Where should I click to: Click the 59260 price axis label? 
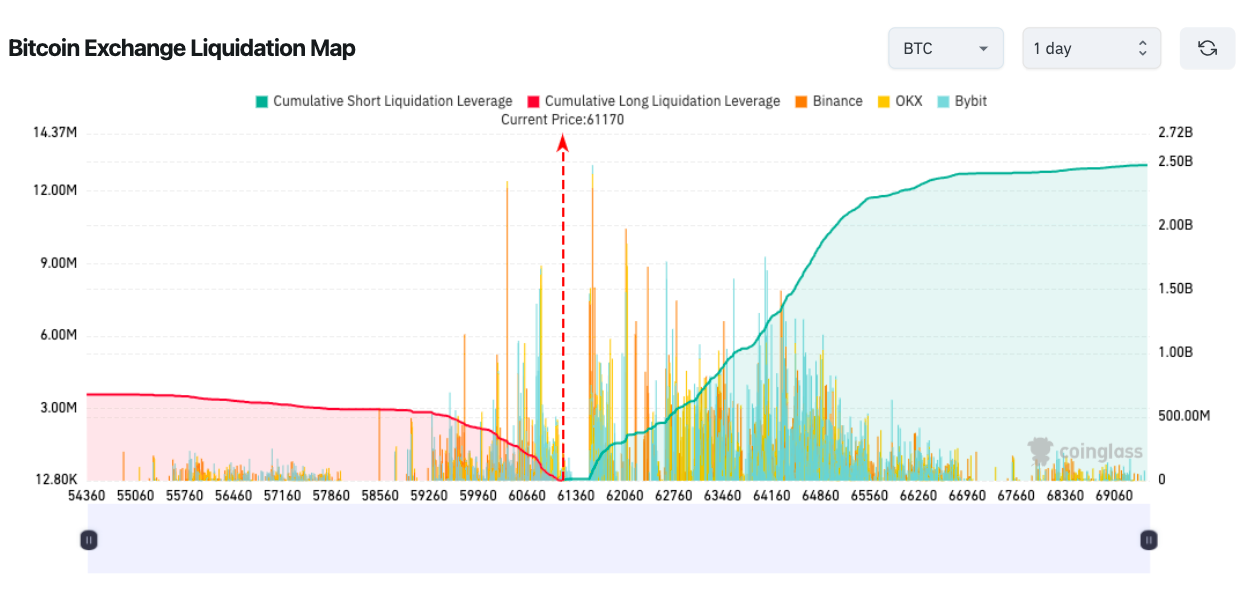429,496
